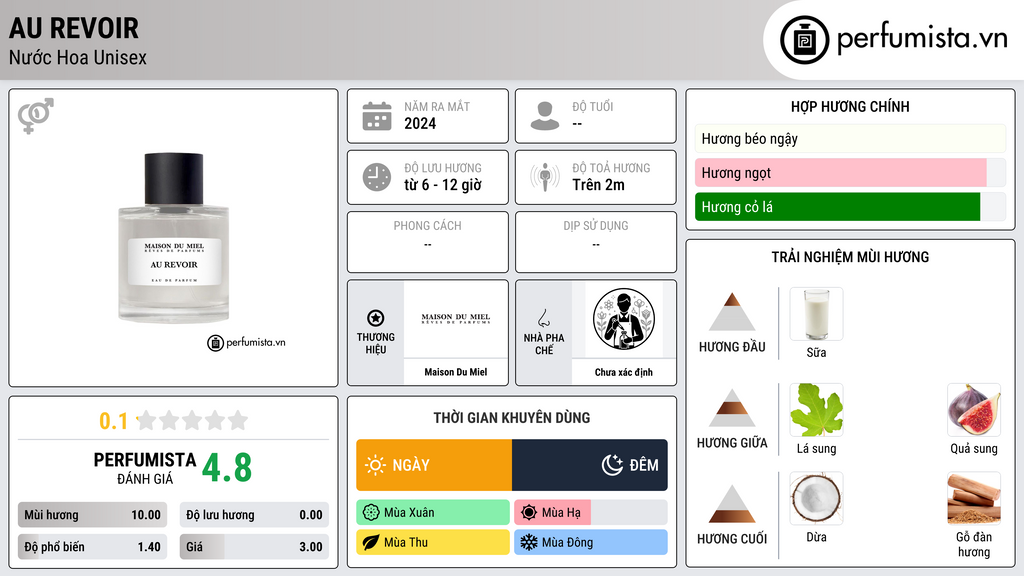This screenshot has width=1024, height=576.
Task: Click the Hương giữa pyramid icon
Action: pyautogui.click(x=732, y=408)
